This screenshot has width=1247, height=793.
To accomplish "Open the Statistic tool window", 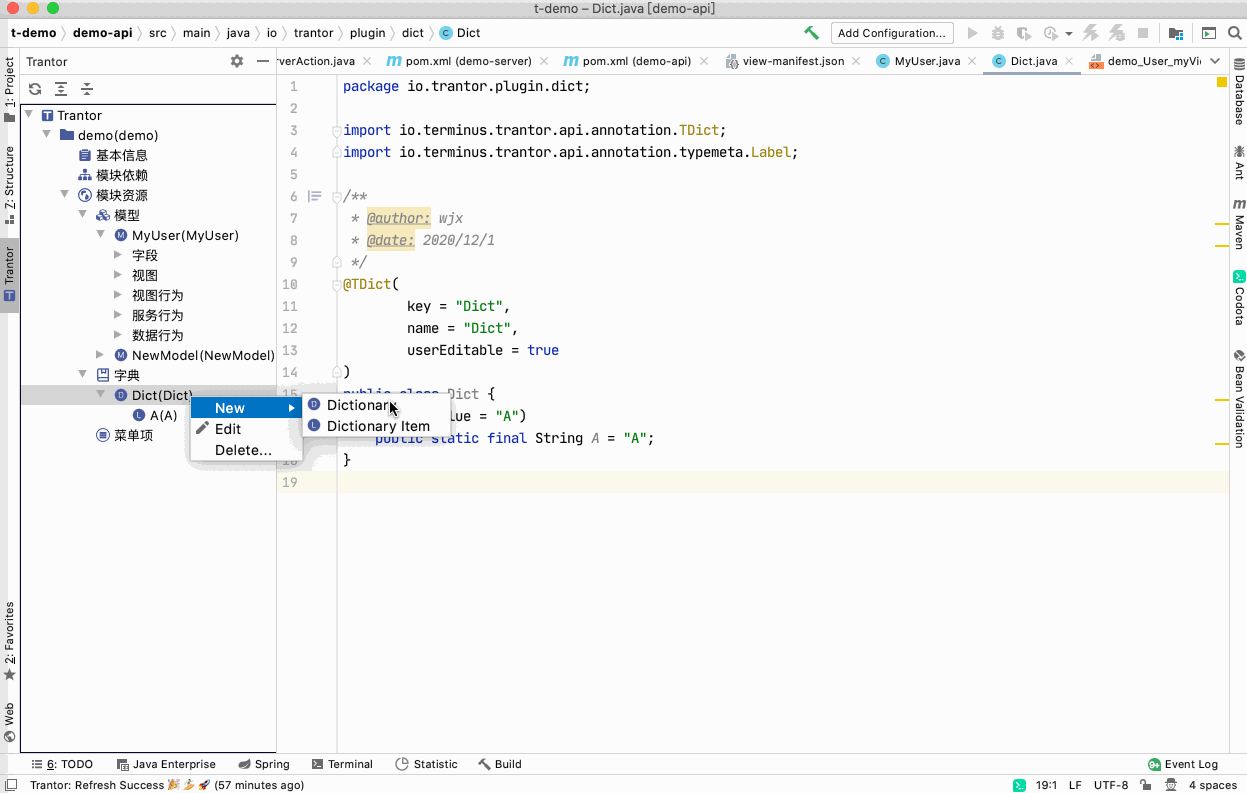I will [x=426, y=764].
